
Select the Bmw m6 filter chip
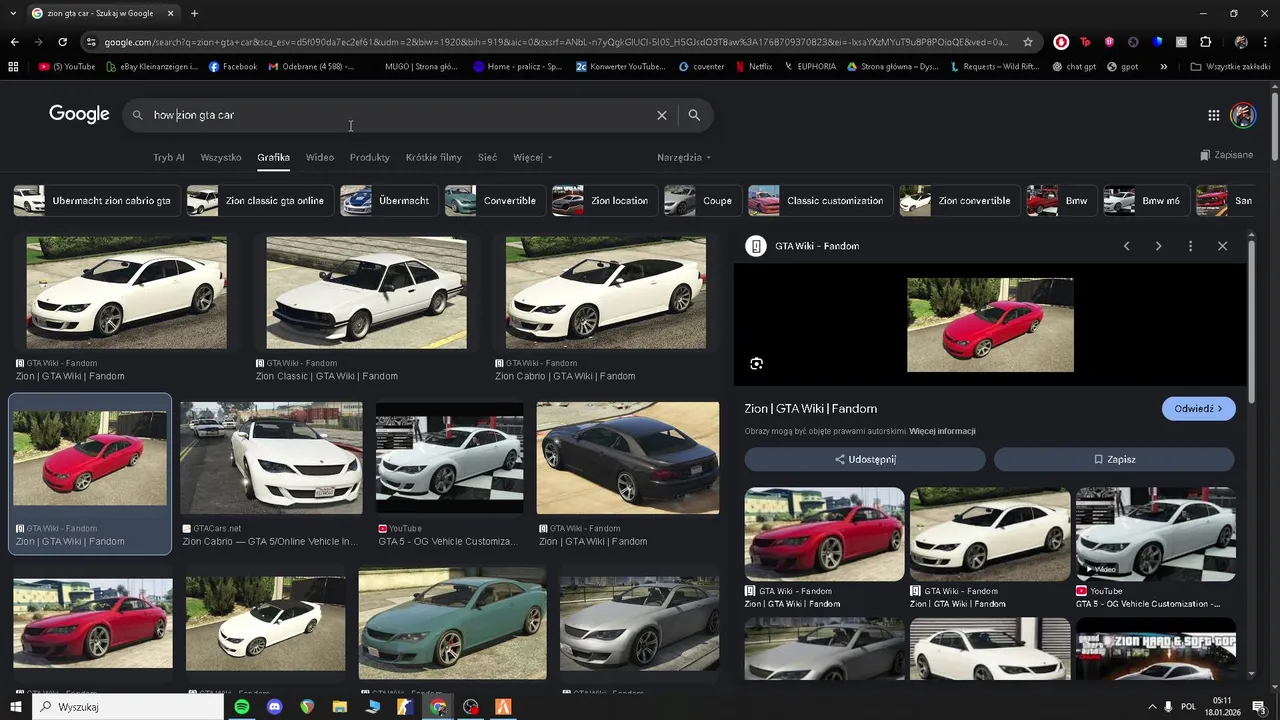(x=1146, y=201)
